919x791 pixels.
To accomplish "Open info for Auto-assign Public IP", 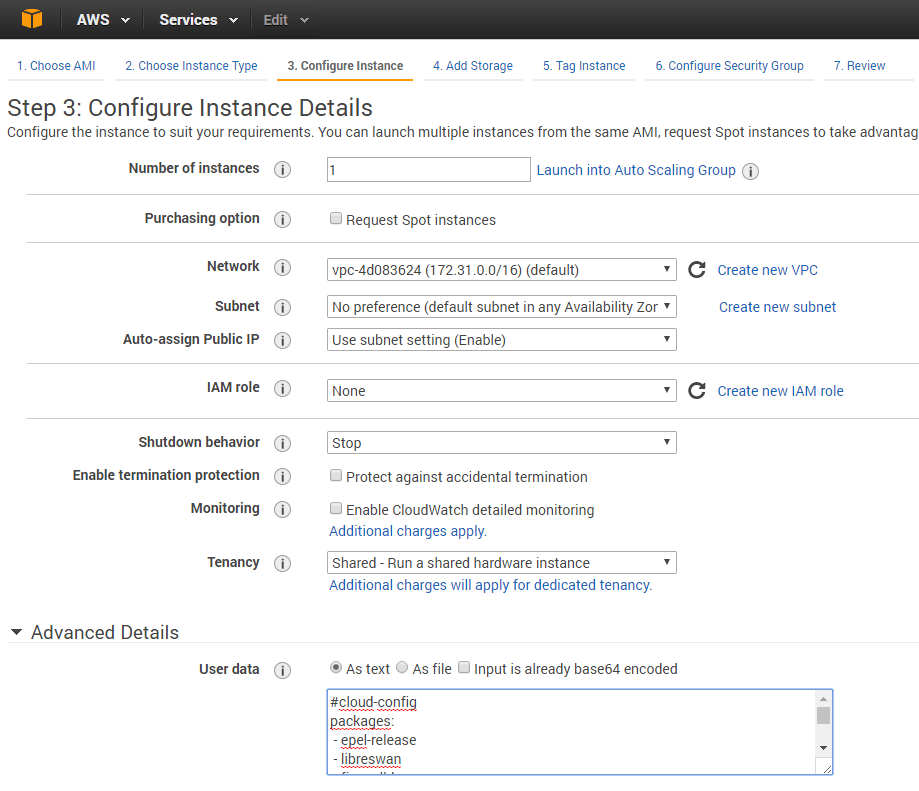I will coord(282,340).
